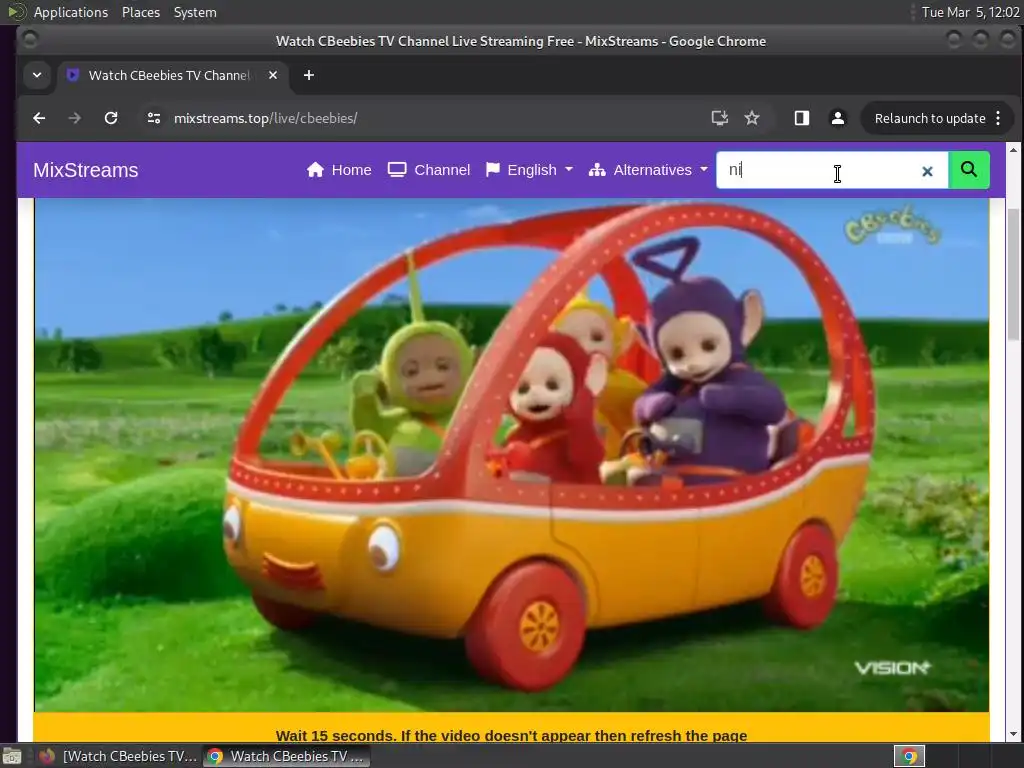Open the tab search chevron dropdown

37,75
